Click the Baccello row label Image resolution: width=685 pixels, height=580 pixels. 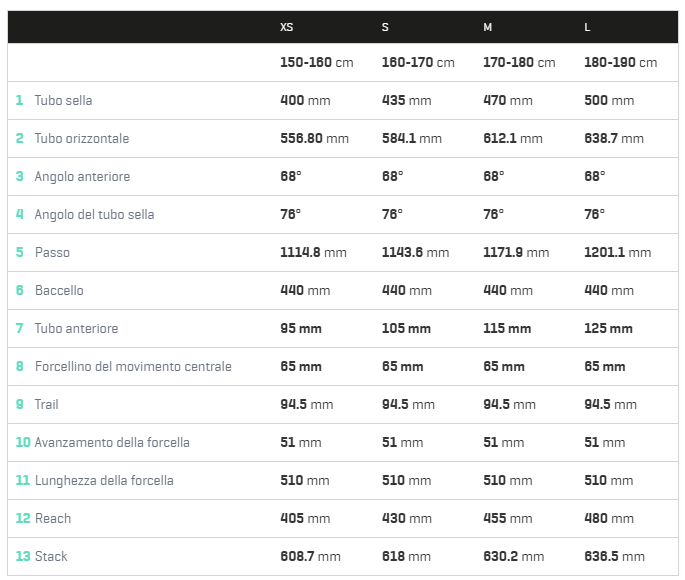(x=59, y=291)
